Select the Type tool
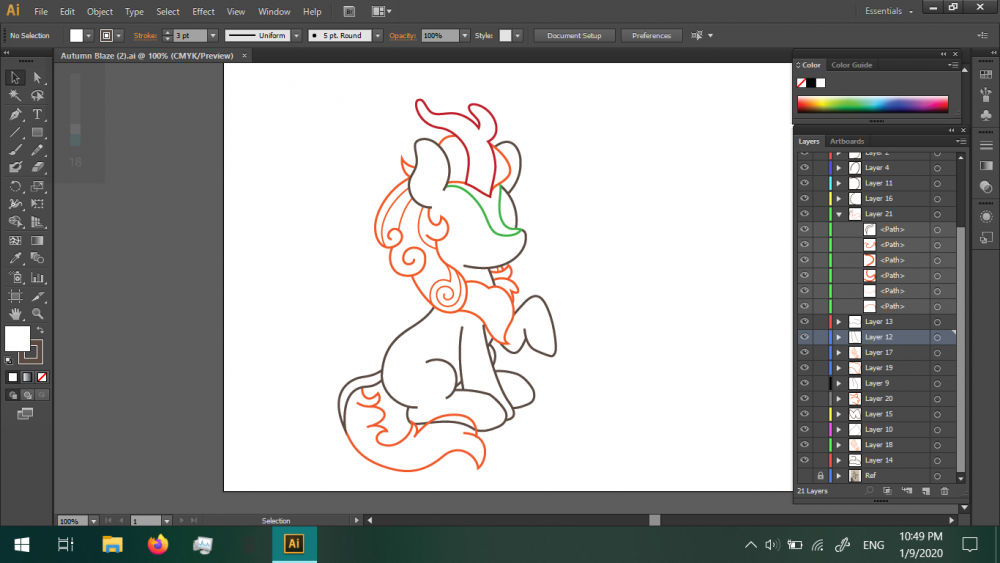The height and width of the screenshot is (563, 1000). tap(38, 115)
